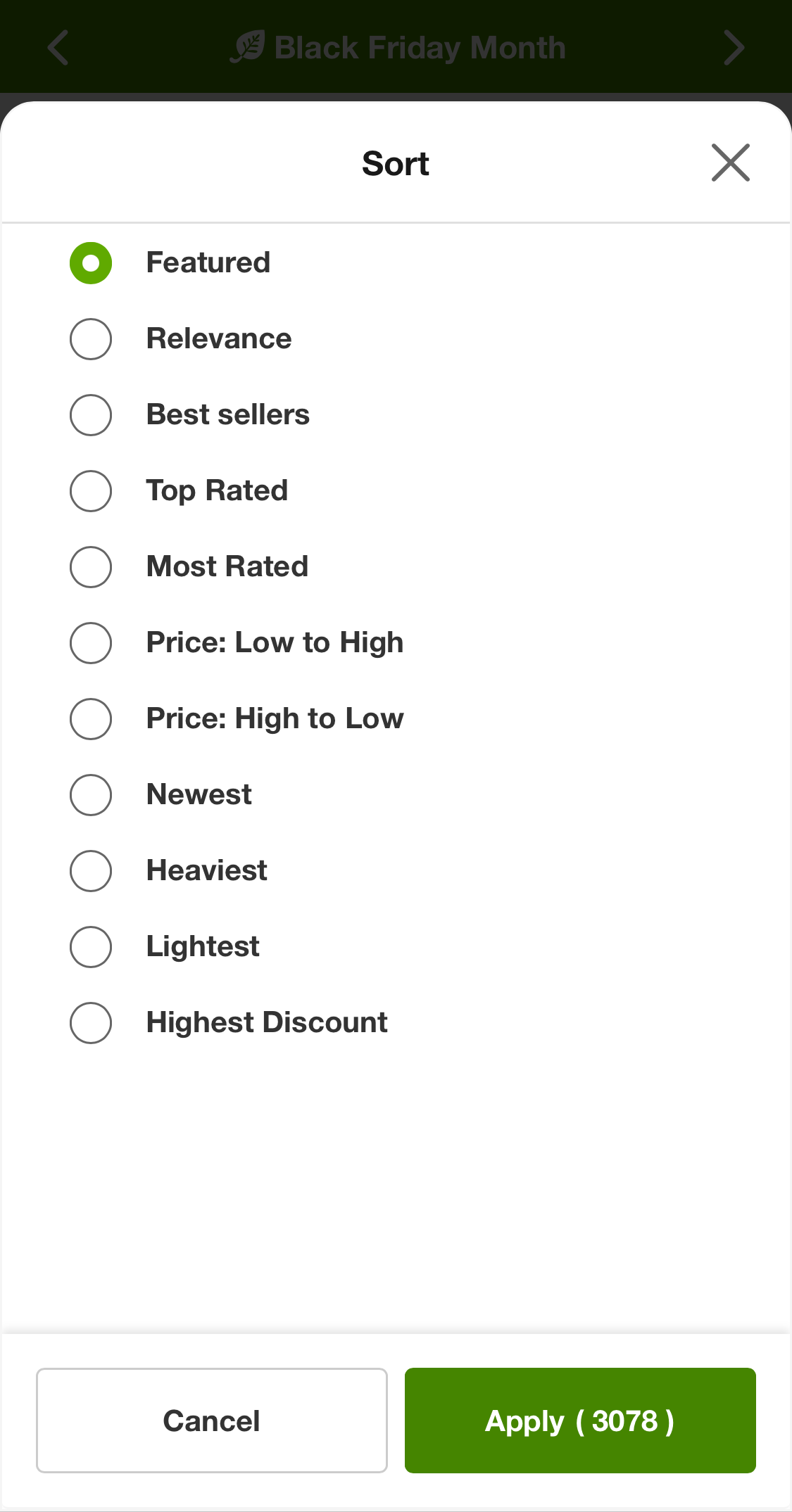Tap the back chevron in header
792x1512 pixels.
(58, 48)
